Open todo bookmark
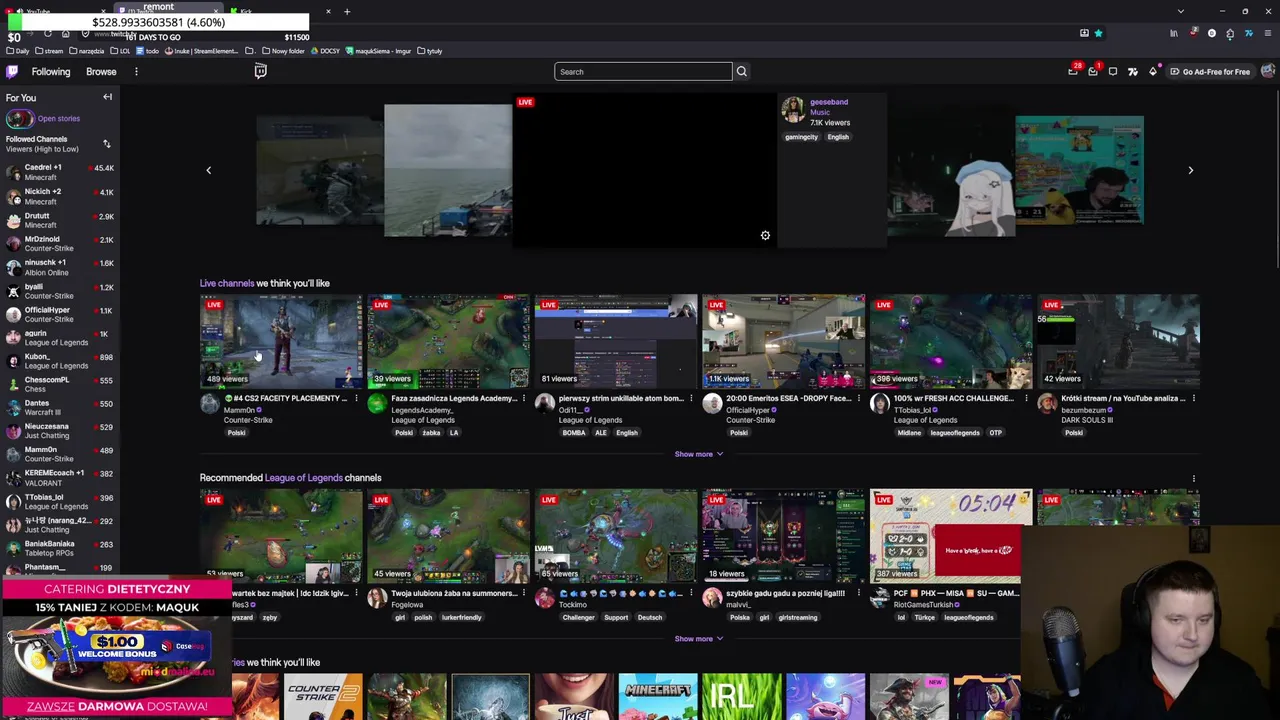Viewport: 1280px width, 720px height. [x=149, y=51]
